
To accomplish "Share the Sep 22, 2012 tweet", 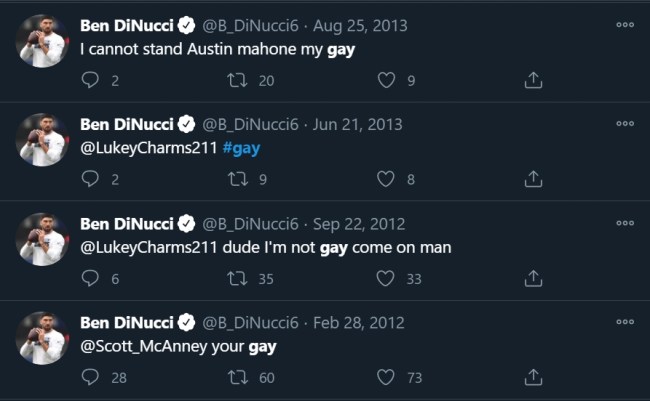I will pos(534,279).
